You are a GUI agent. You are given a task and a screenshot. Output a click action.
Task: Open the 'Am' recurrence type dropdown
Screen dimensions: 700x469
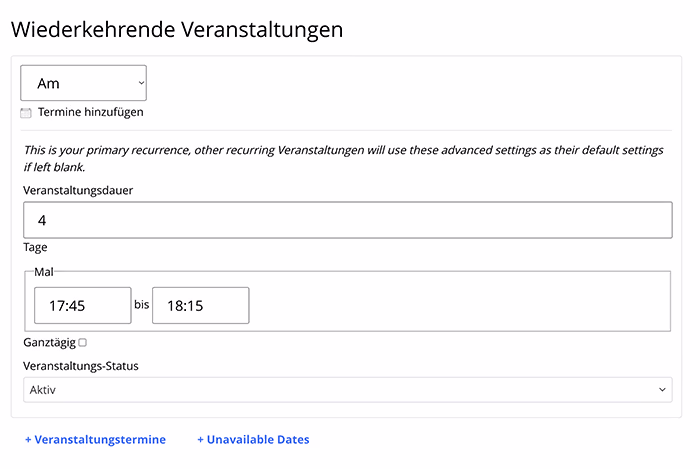click(x=83, y=83)
